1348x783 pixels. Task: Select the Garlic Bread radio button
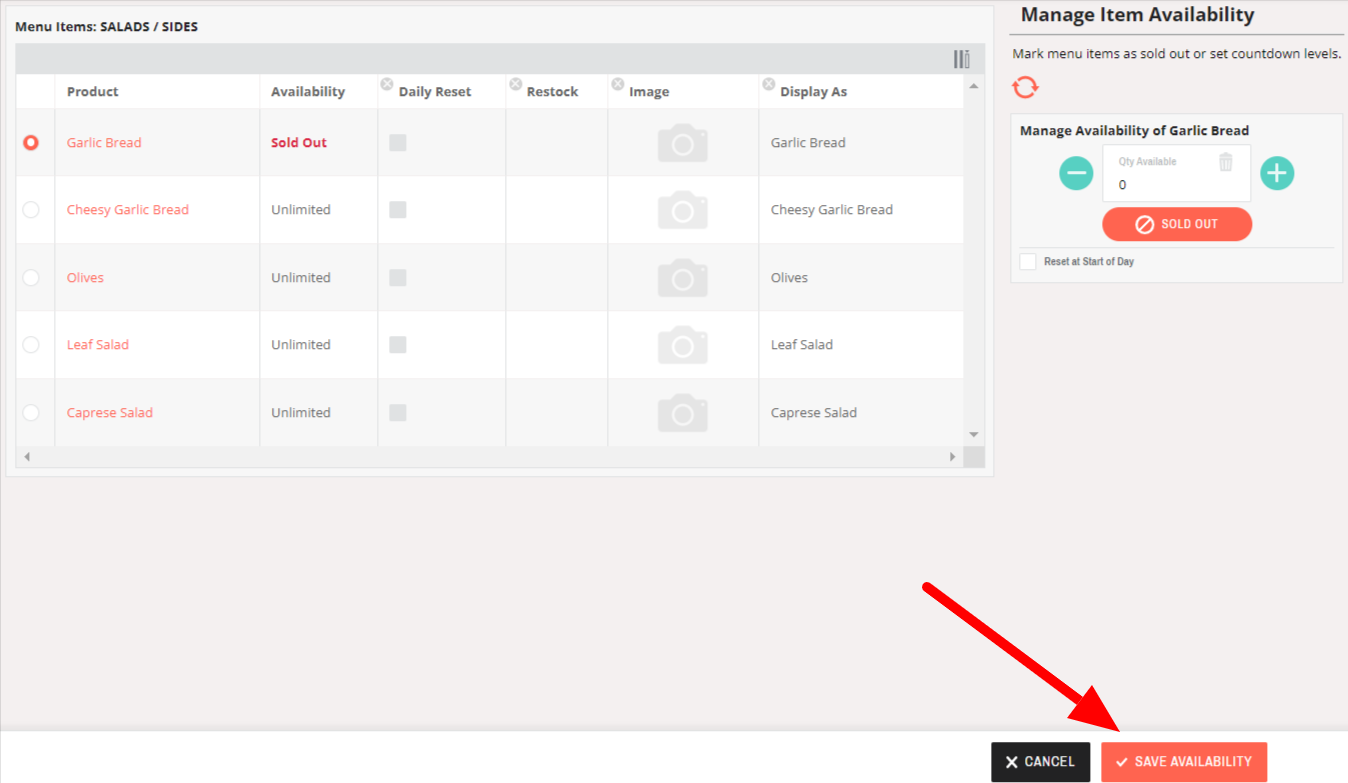[31, 143]
